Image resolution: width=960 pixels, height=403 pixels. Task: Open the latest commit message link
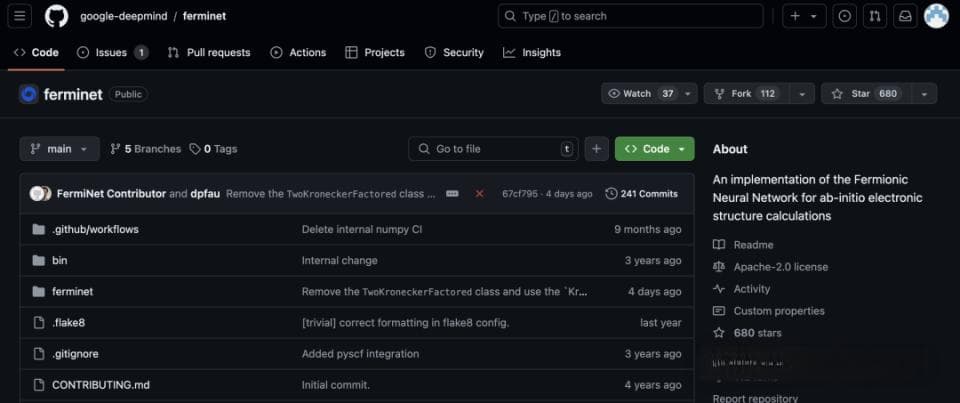(331, 194)
